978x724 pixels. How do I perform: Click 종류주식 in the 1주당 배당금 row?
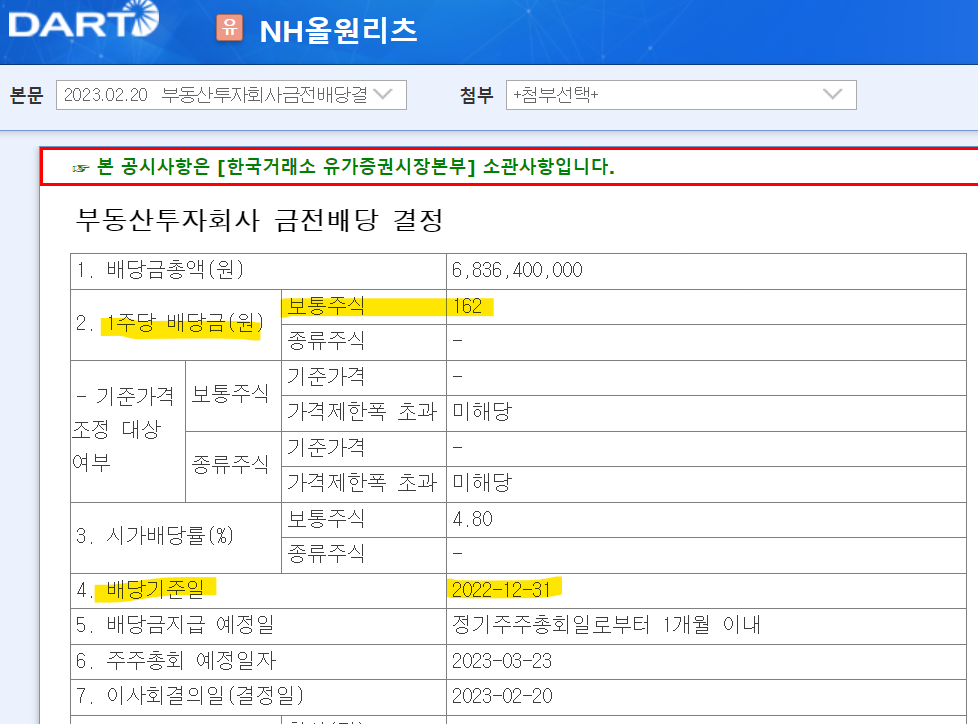(x=326, y=341)
